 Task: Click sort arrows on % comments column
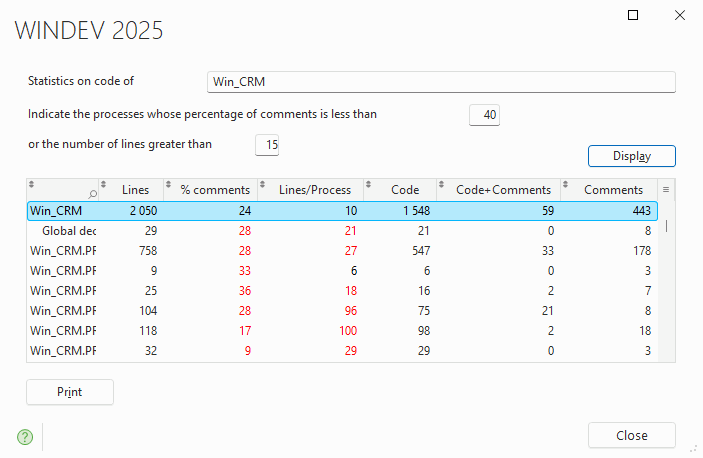[x=169, y=184]
